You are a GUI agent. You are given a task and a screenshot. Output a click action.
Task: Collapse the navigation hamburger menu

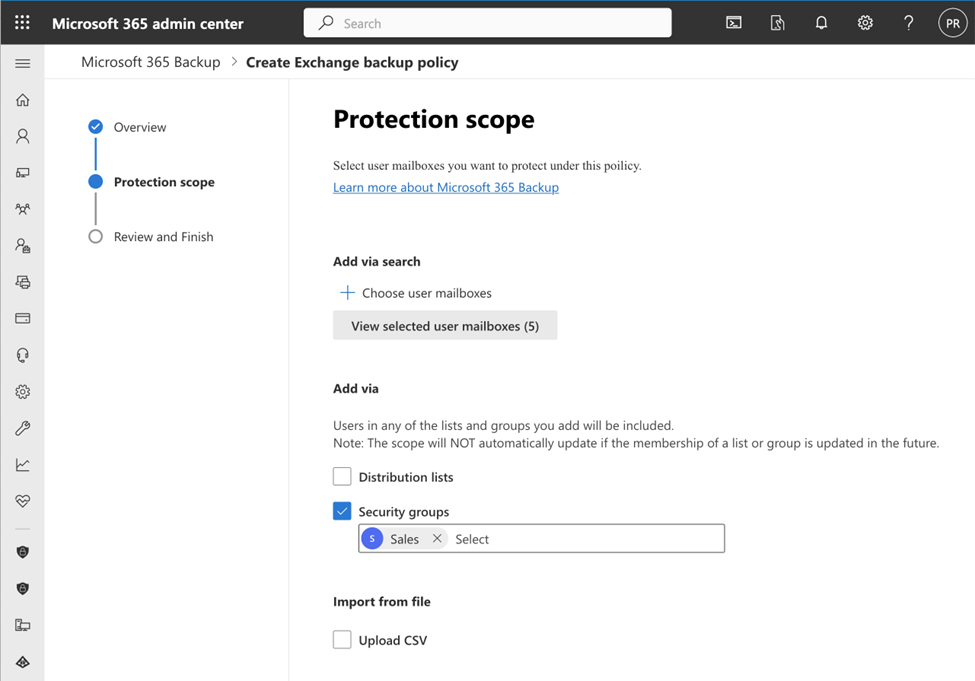click(x=22, y=63)
